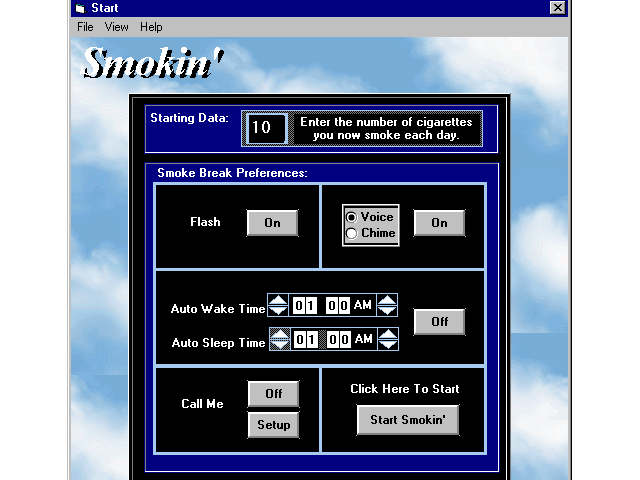Open the Help menu

pyautogui.click(x=151, y=27)
